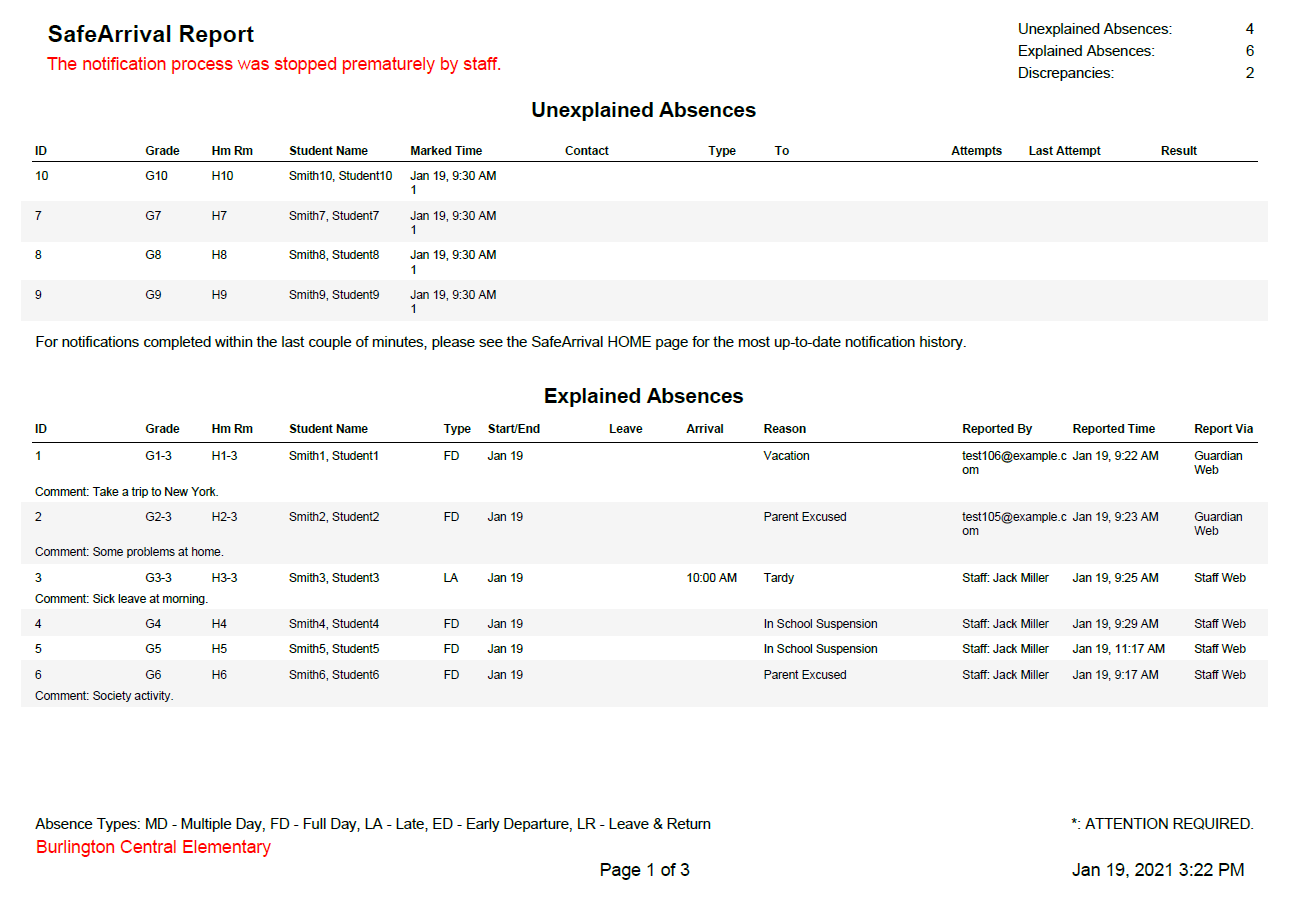Click the In School Suspension entry for Smith4

(820, 623)
